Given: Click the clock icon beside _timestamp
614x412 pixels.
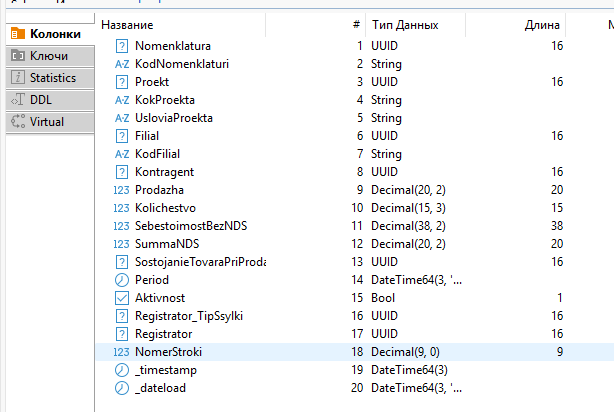Looking at the screenshot, I should (x=122, y=370).
